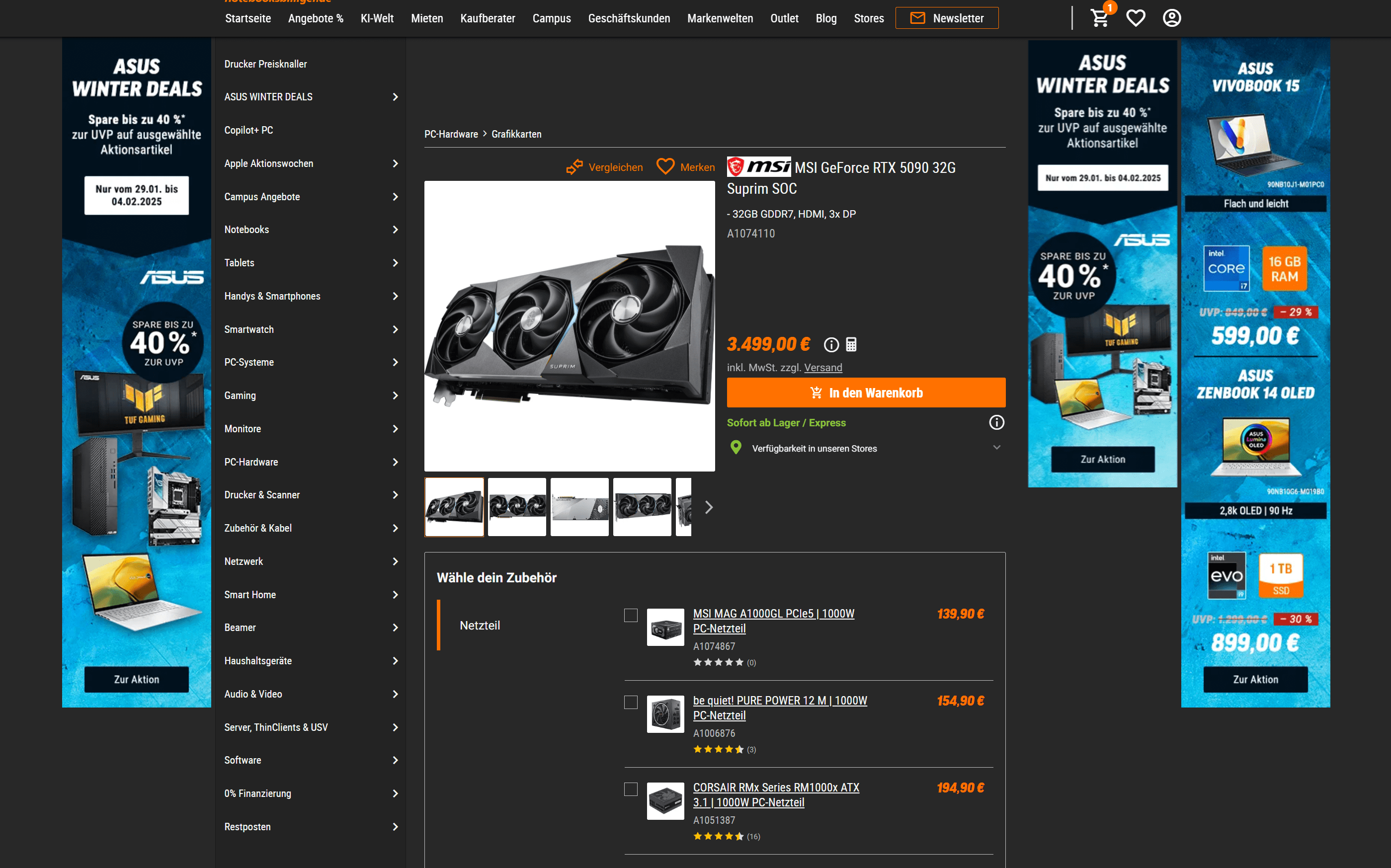Open the wishlist heart icon in header

(x=1136, y=18)
